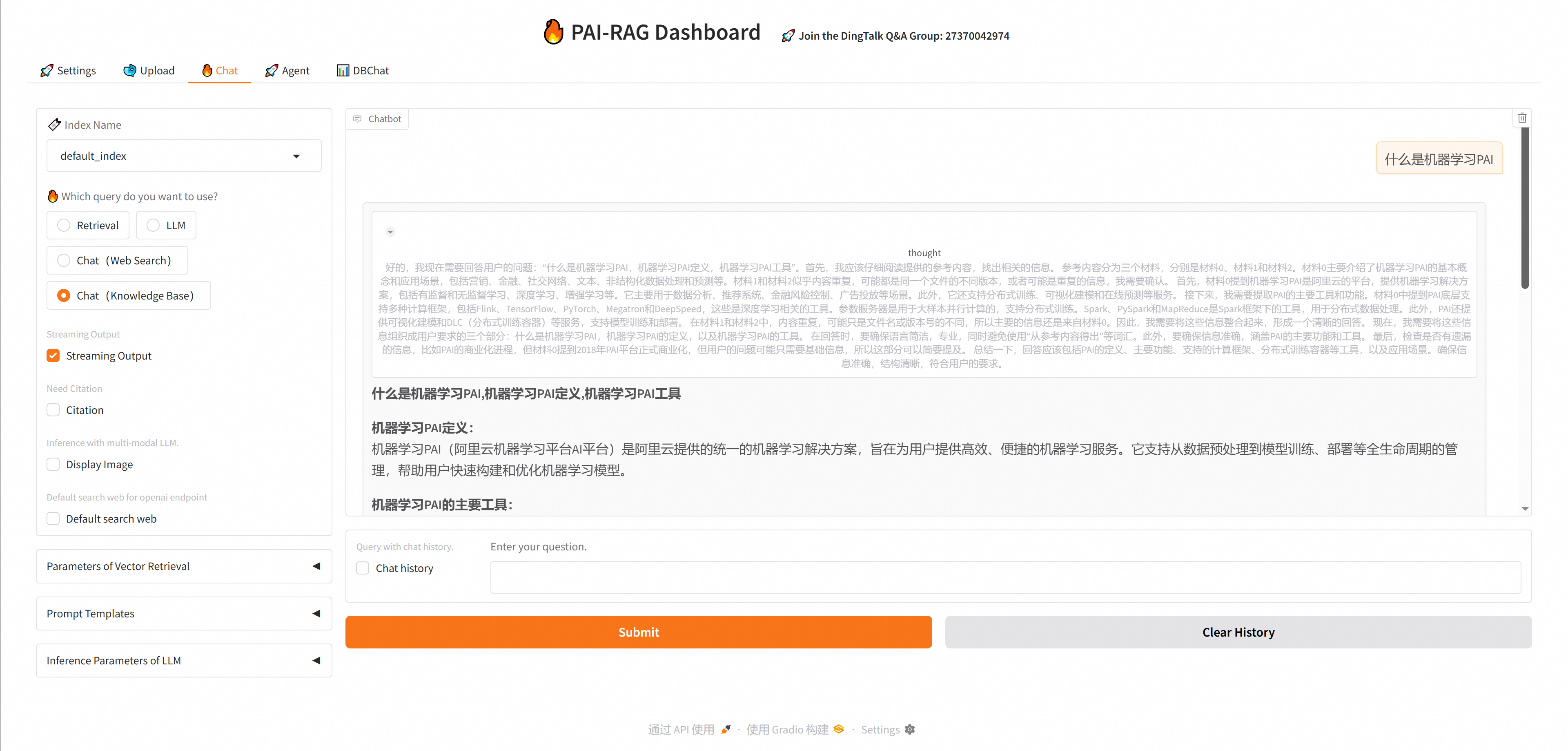Switch to the Upload tab
The image size is (1568, 751).
[149, 71]
